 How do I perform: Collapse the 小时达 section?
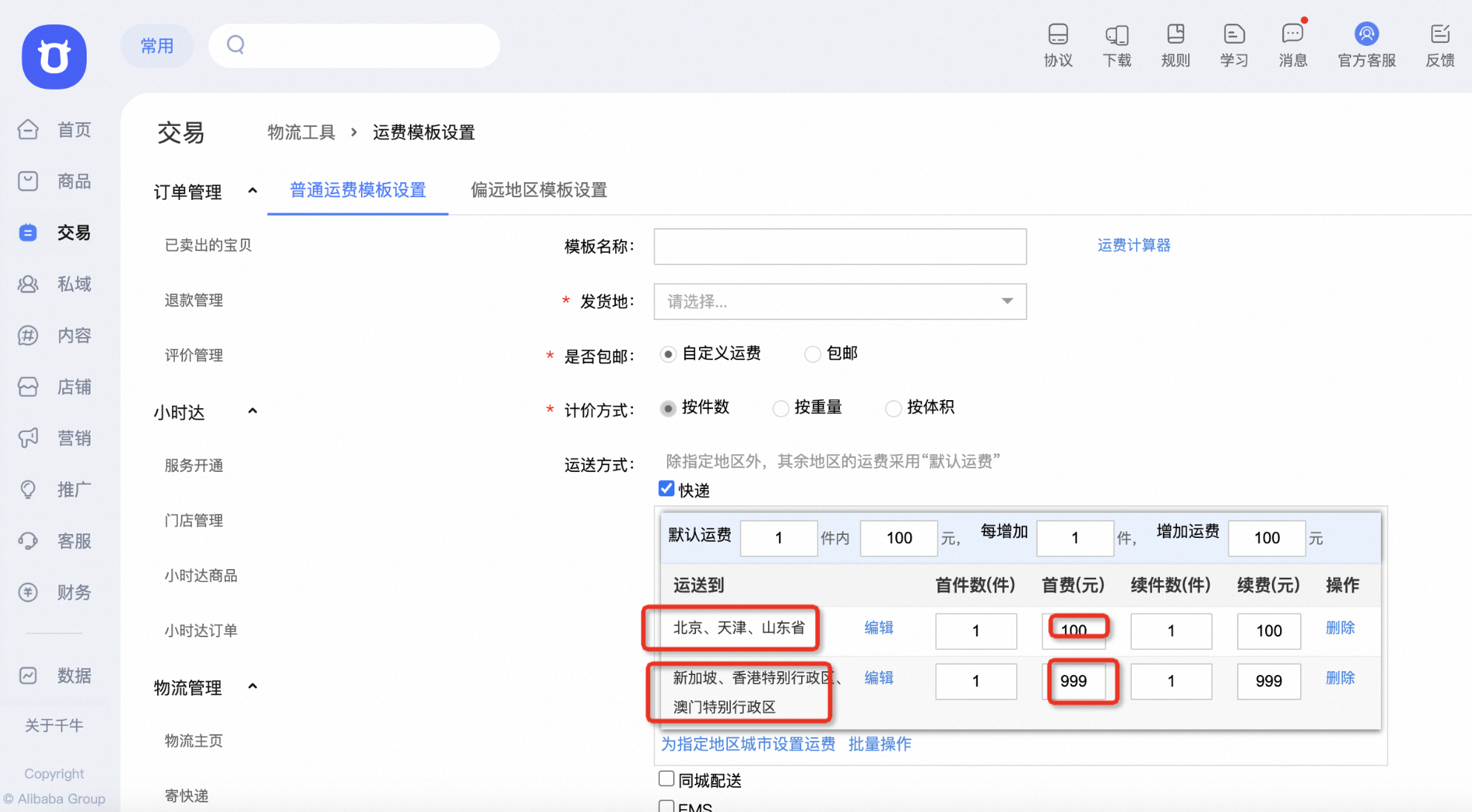click(253, 411)
